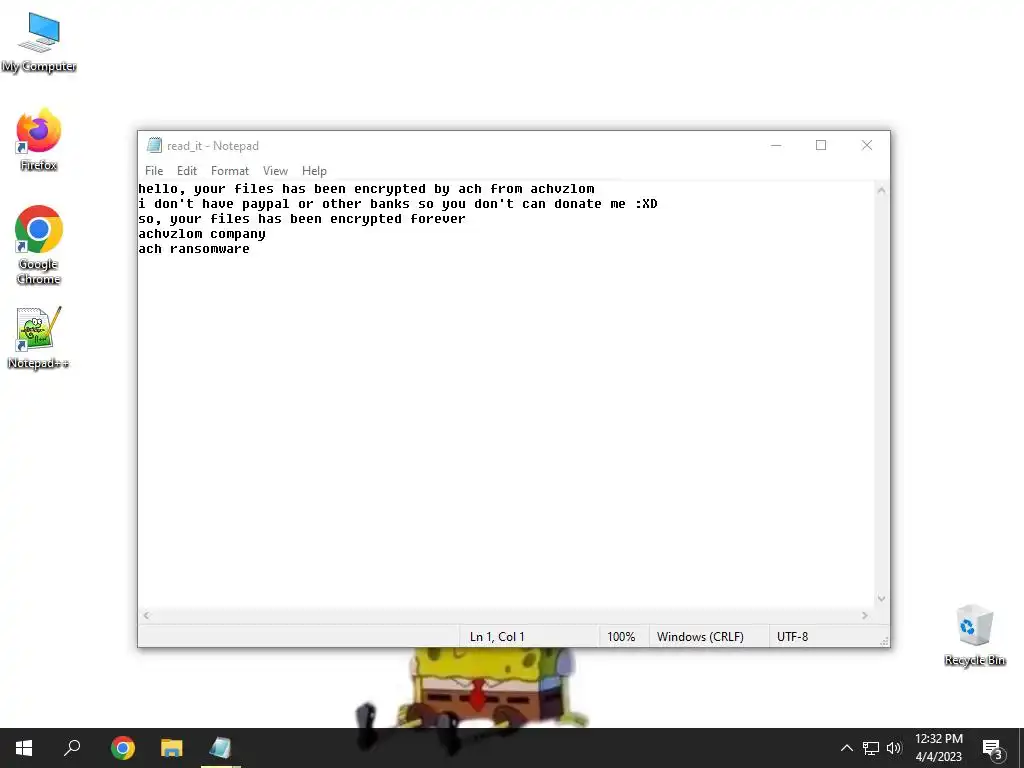This screenshot has width=1024, height=768.
Task: Select the Google Chrome desktop shortcut
Action: click(39, 245)
